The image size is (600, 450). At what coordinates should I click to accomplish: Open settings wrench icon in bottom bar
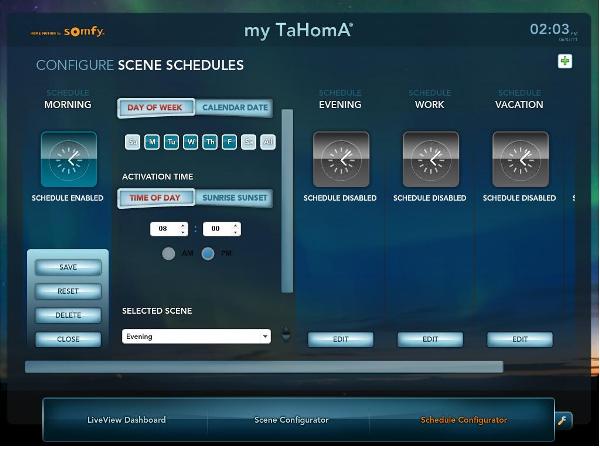pyautogui.click(x=562, y=421)
